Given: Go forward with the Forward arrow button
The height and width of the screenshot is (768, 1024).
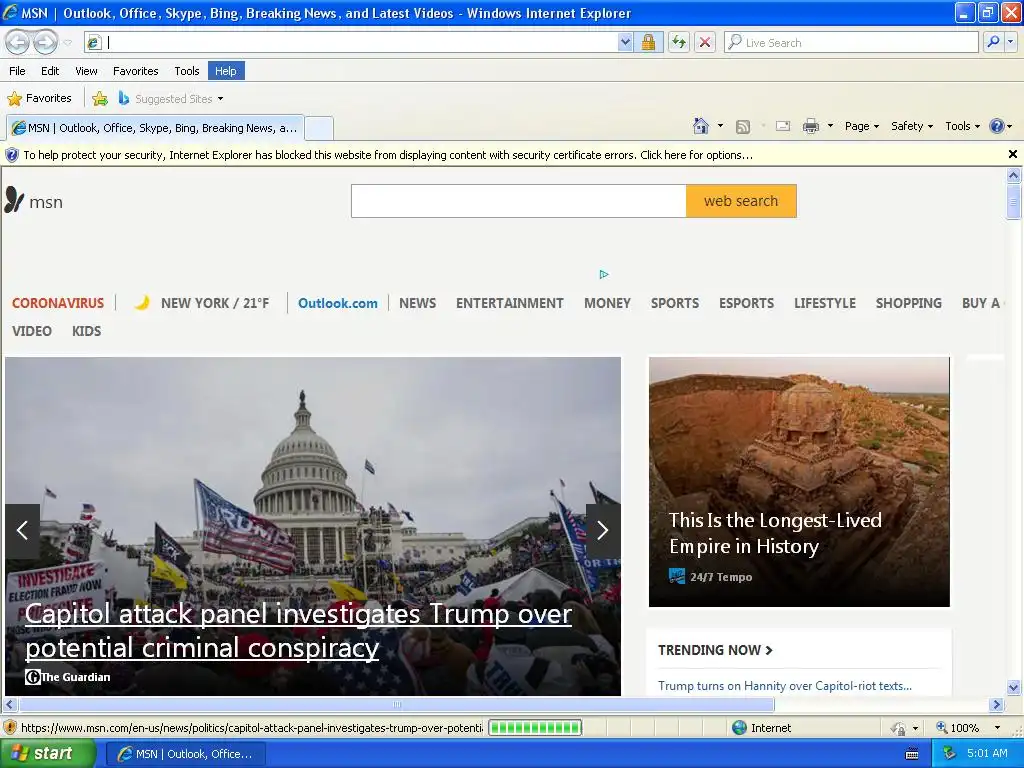Looking at the screenshot, I should (x=45, y=43).
